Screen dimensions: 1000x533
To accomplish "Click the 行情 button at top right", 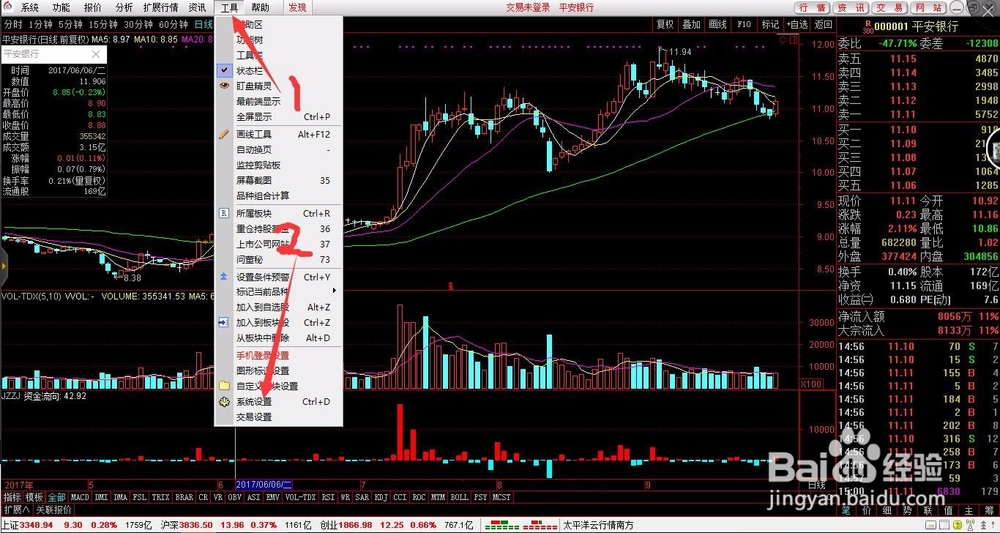I will (812, 8).
